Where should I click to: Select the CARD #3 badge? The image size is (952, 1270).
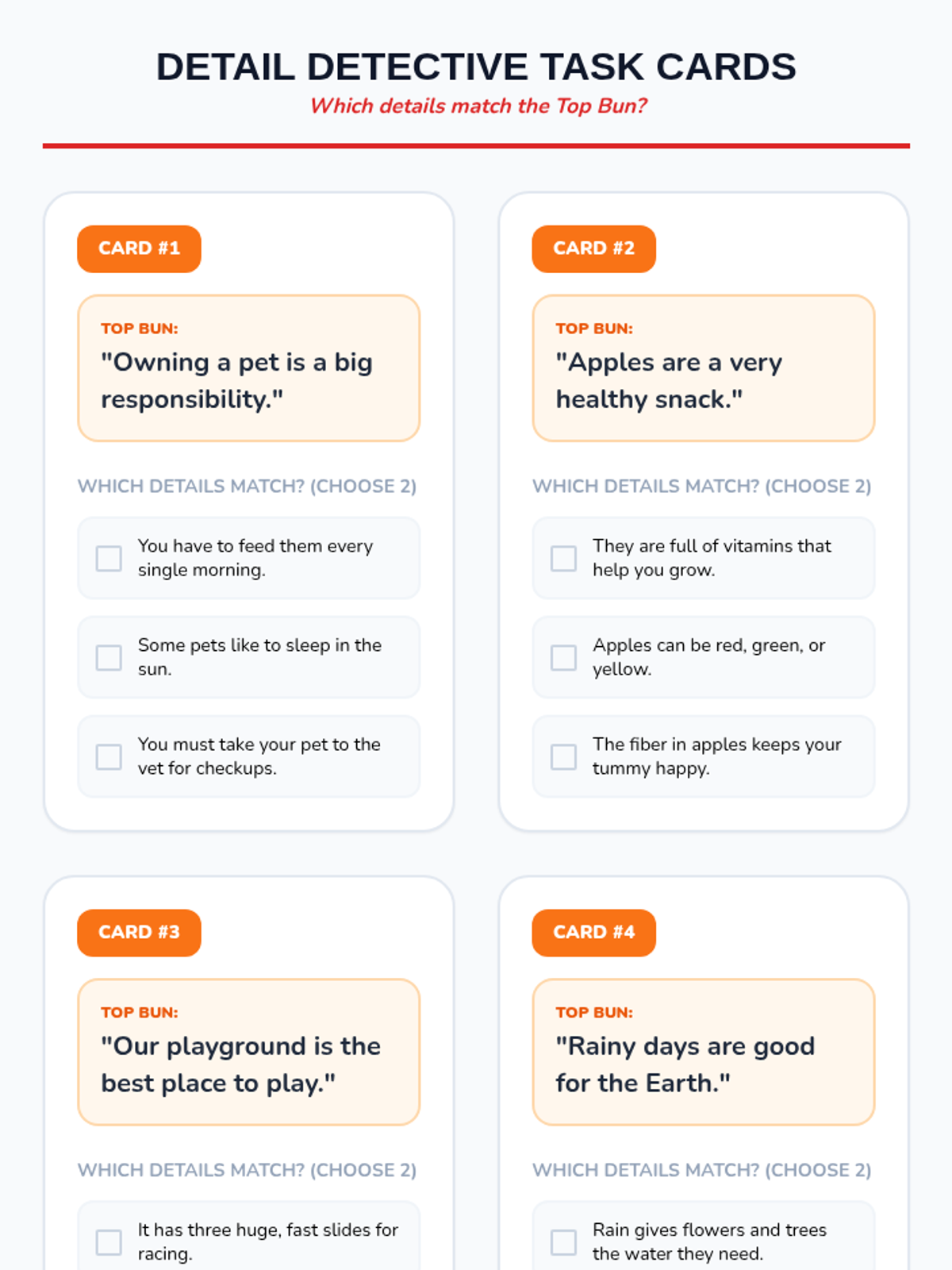click(139, 933)
